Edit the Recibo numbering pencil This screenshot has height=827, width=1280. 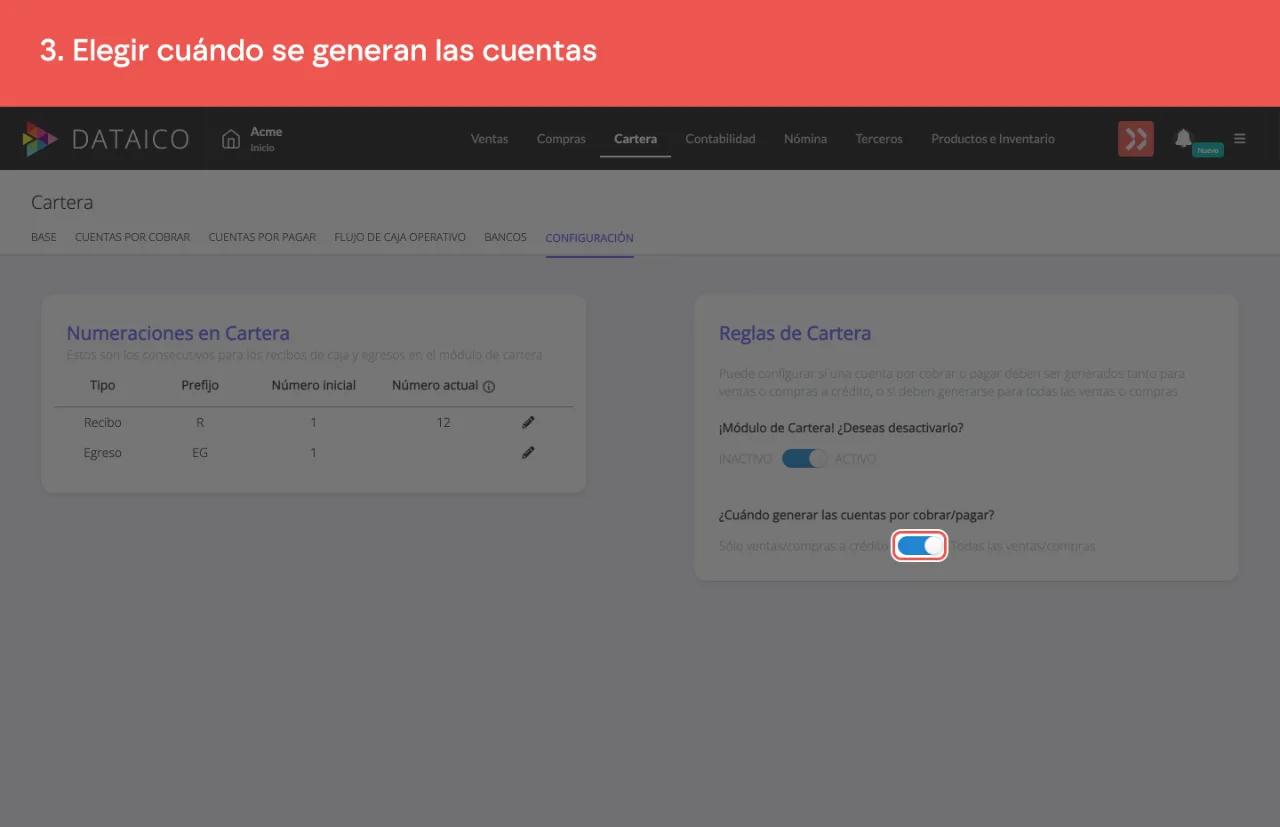(x=528, y=422)
